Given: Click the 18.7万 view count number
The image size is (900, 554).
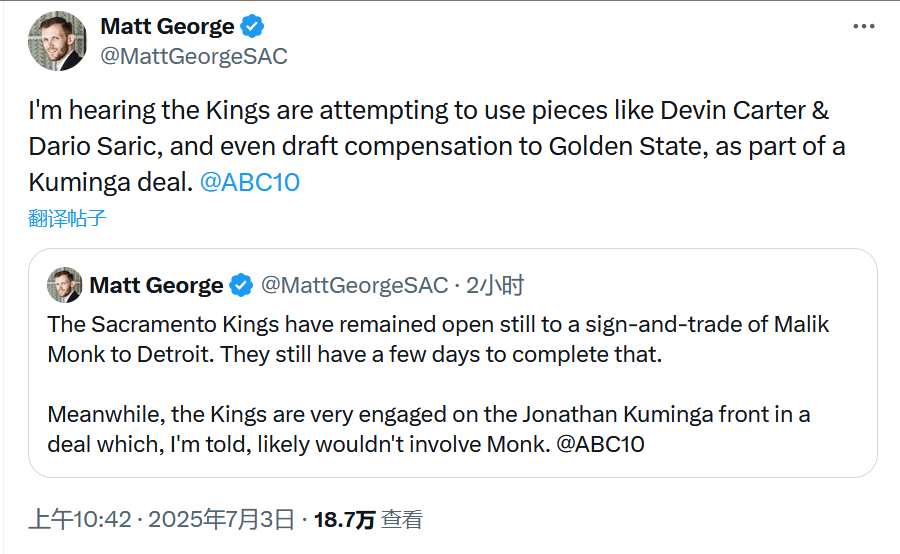Looking at the screenshot, I should coord(344,519).
